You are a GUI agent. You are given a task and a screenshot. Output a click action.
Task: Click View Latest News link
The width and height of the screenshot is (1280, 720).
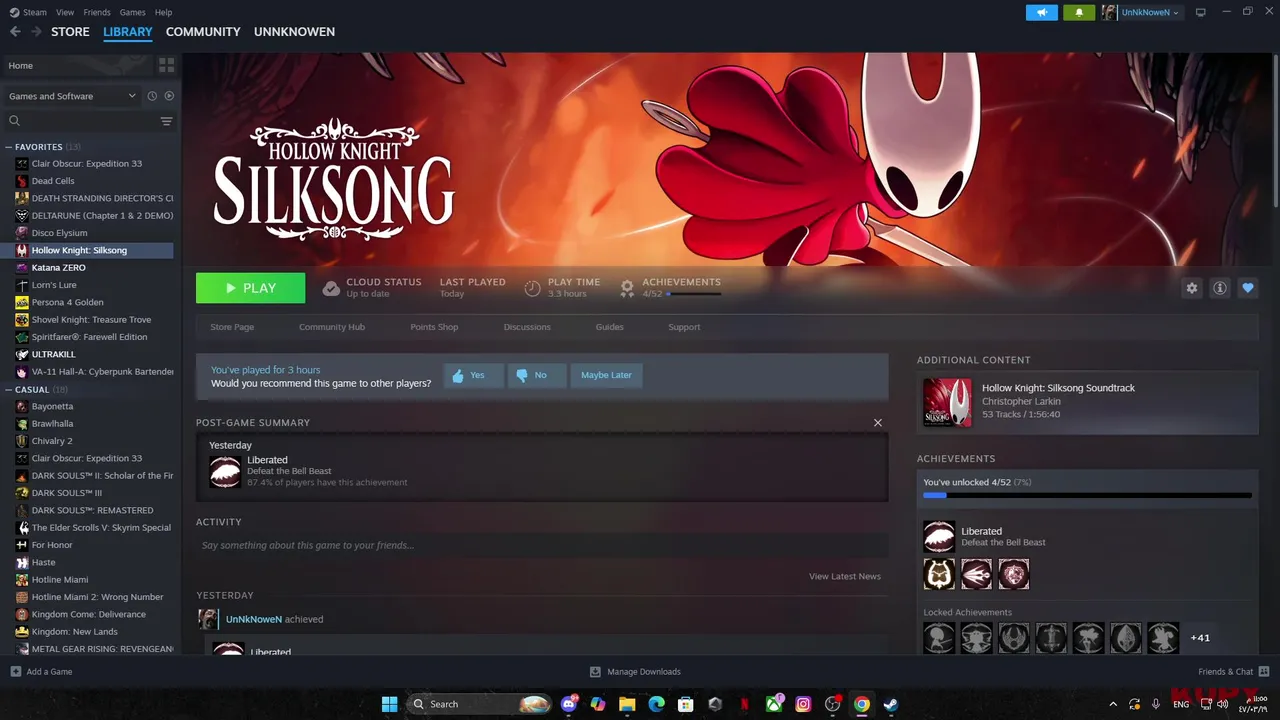click(x=845, y=576)
